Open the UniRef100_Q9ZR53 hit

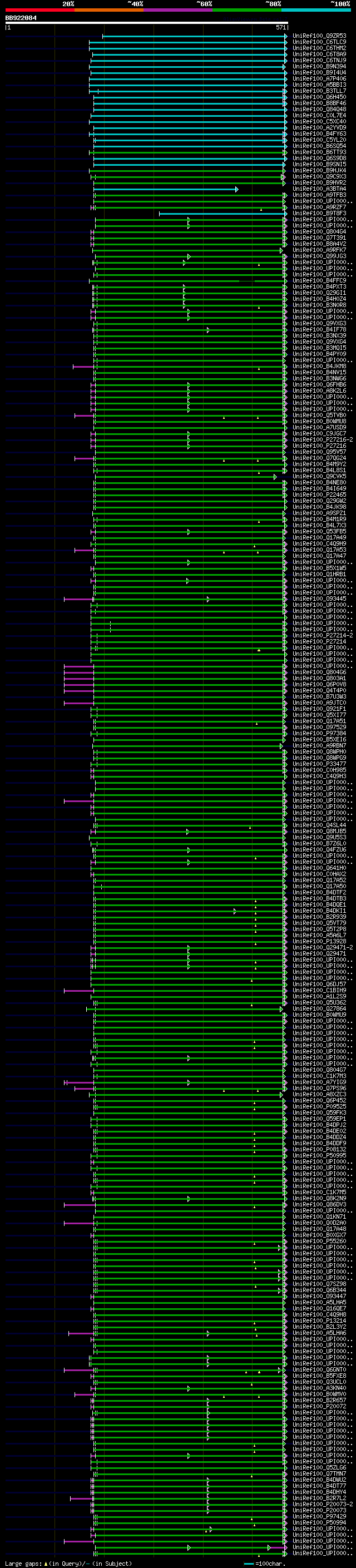[319, 36]
